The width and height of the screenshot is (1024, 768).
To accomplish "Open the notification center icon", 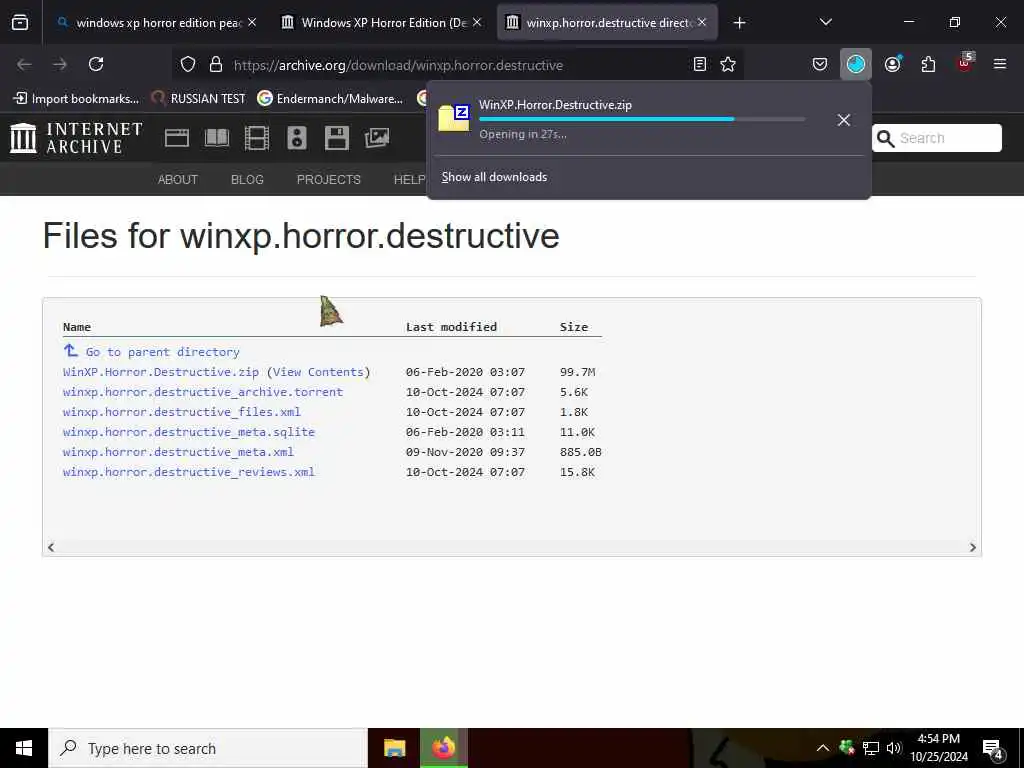I will point(993,749).
